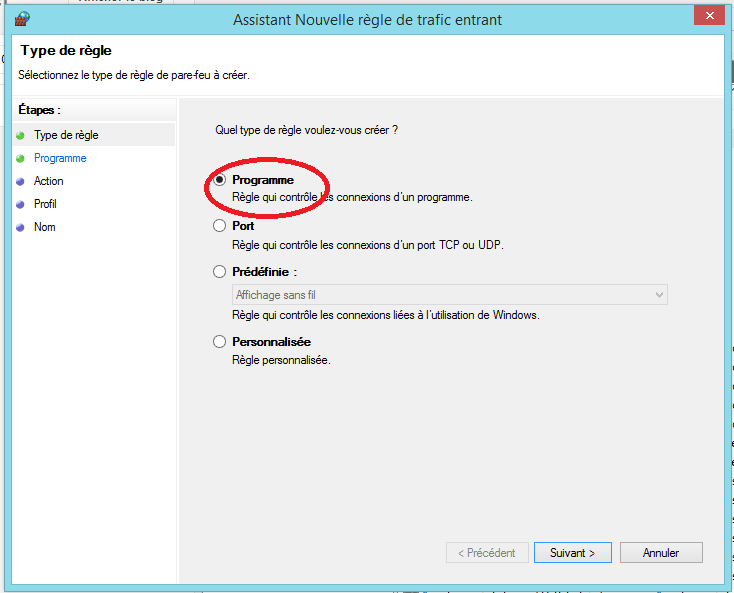
Task: Select the Programme rule type radio button
Action: 220,180
